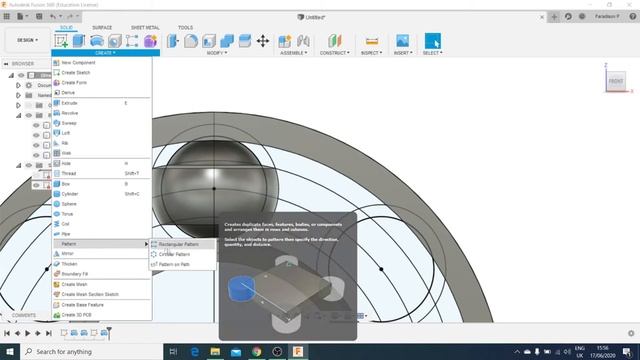Choose Circular Pattern from submenu

pyautogui.click(x=182, y=254)
